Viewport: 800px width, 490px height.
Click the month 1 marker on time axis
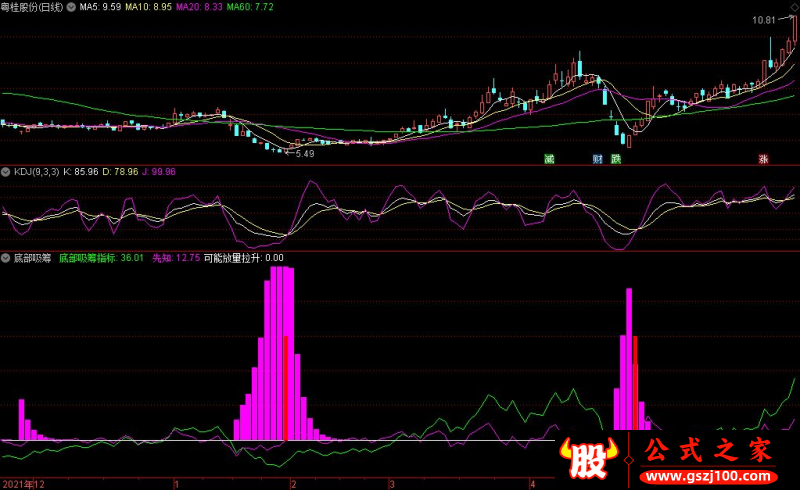(176, 484)
